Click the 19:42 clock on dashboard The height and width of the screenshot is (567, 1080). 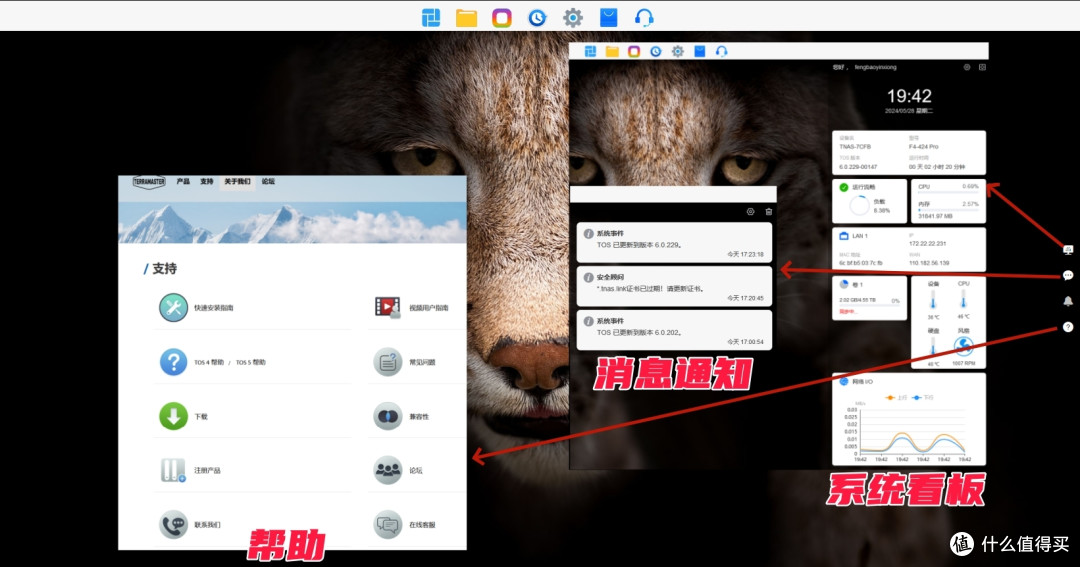coord(909,96)
